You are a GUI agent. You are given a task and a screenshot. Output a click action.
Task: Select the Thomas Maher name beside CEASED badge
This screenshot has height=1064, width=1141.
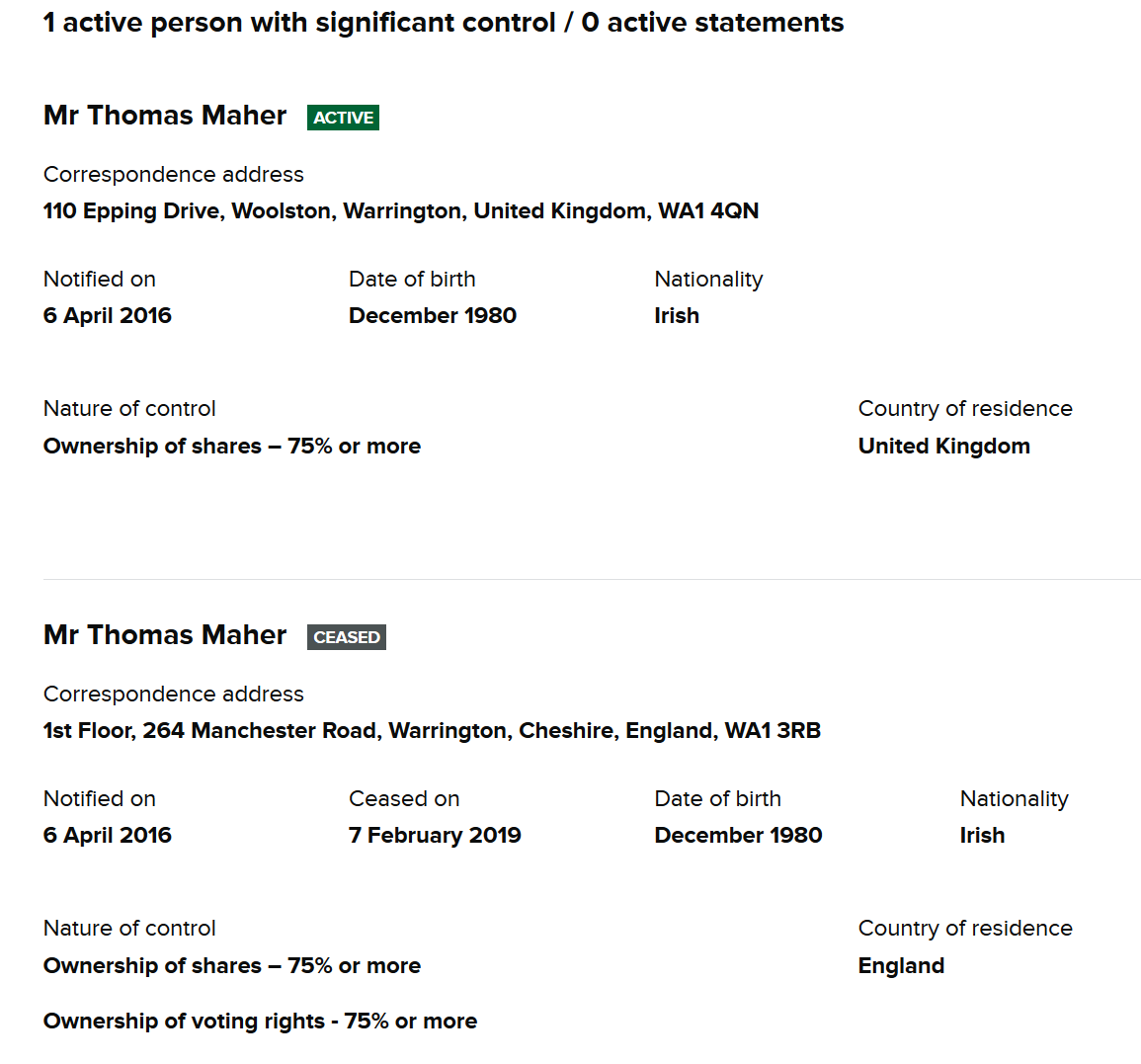coord(165,635)
